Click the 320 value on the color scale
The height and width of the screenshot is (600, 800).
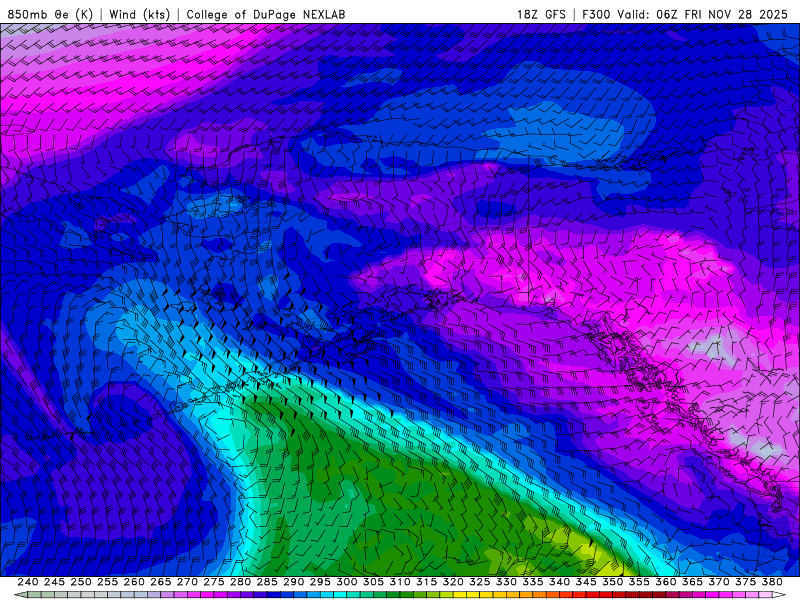[453, 582]
